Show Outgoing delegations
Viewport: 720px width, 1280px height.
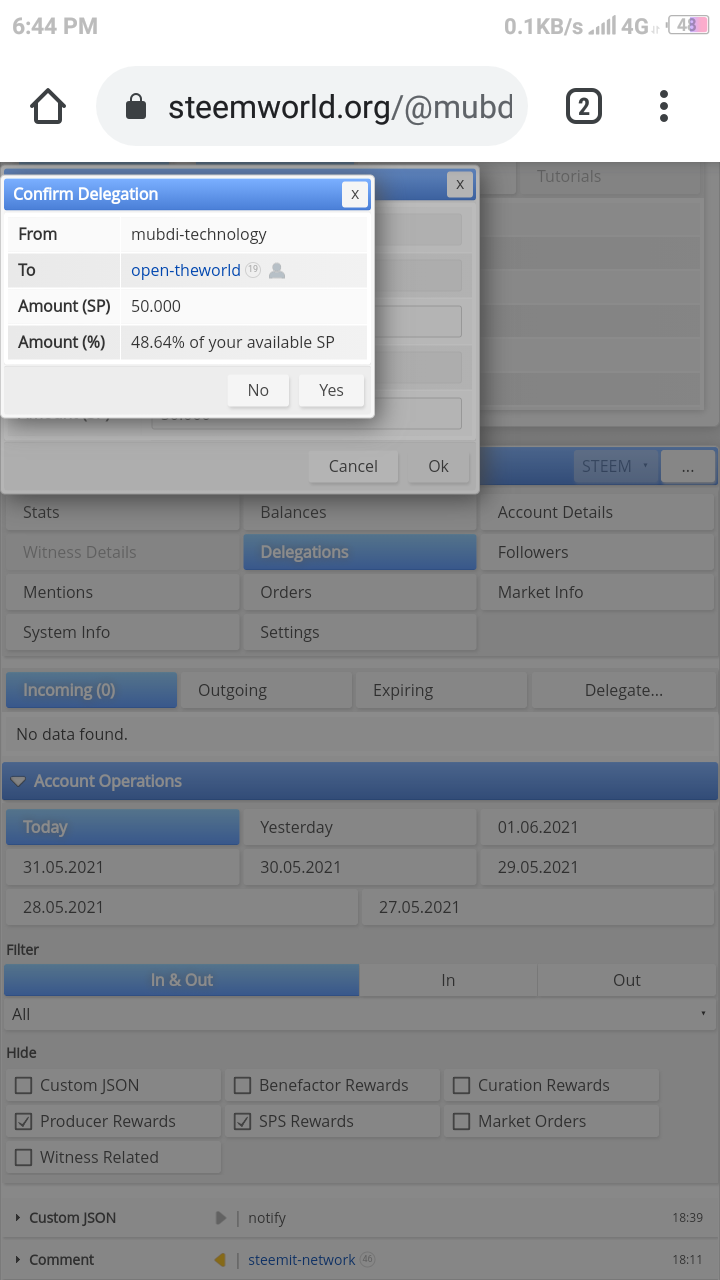pos(266,690)
